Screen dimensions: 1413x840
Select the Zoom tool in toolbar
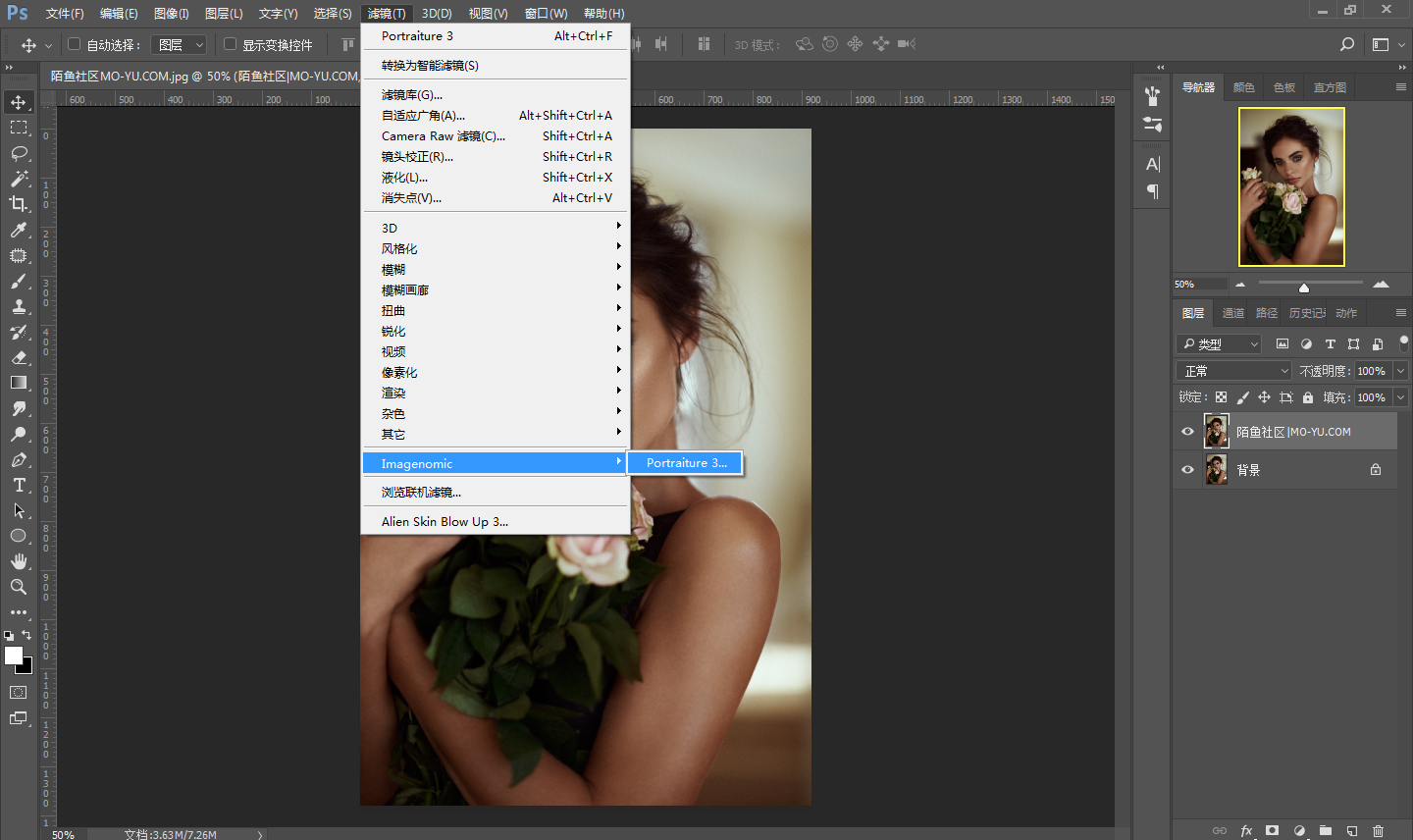tap(19, 587)
